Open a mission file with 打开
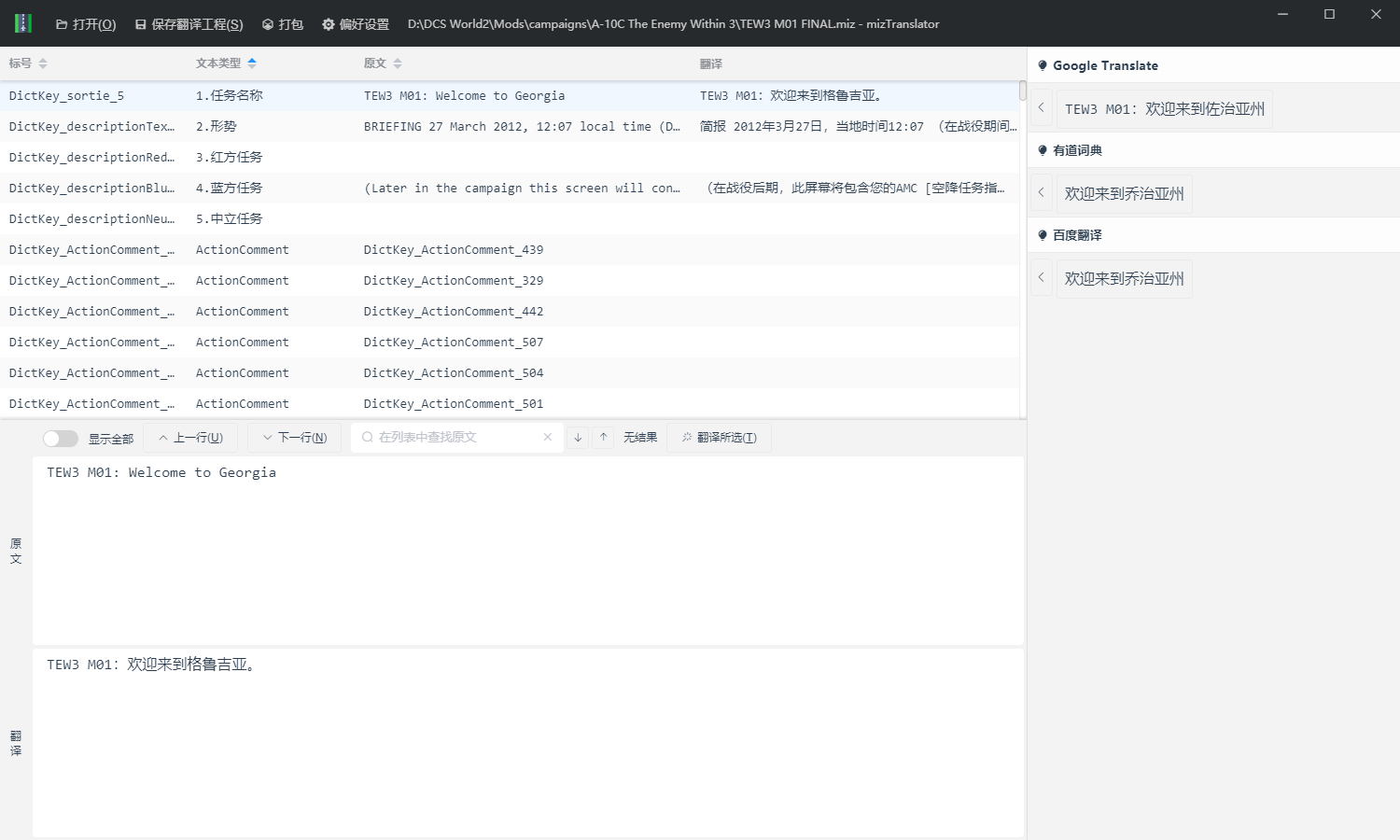 86,24
